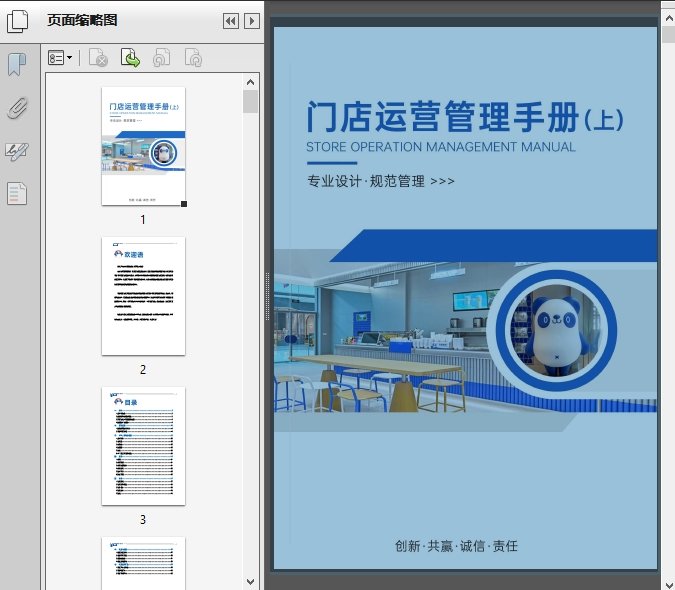The image size is (675, 590).
Task: Click thumbnail panel scroll down arrow
Action: coord(251,582)
